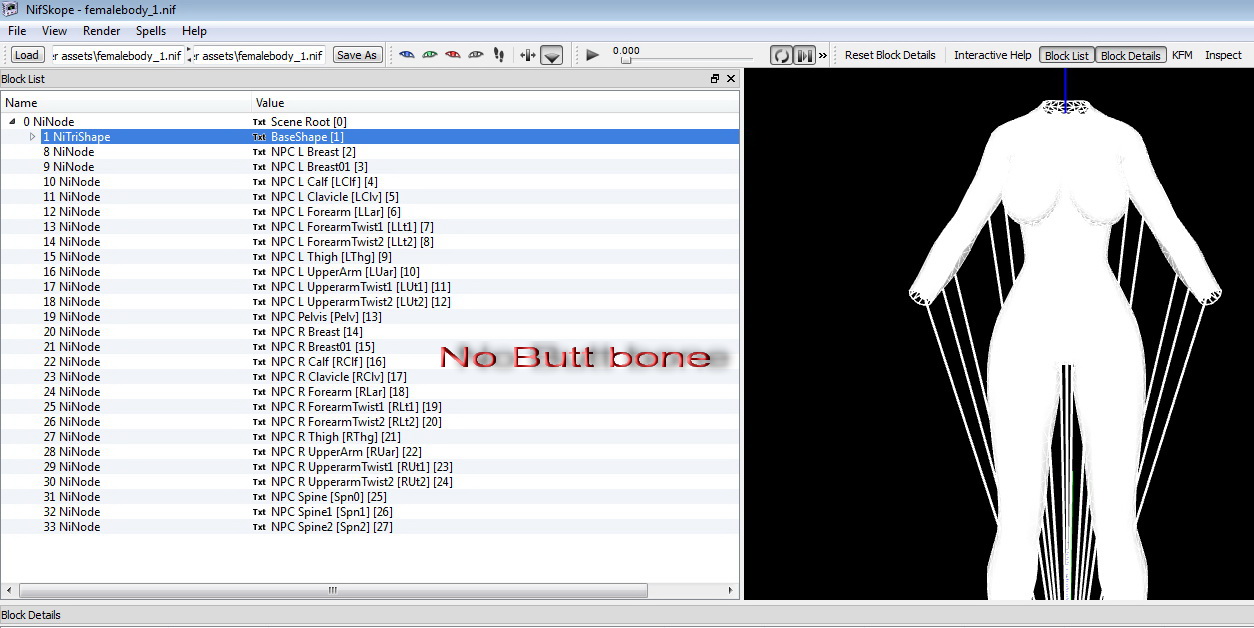Image resolution: width=1254 pixels, height=628 pixels.
Task: Click the flip view arrows icon
Action: [x=528, y=55]
